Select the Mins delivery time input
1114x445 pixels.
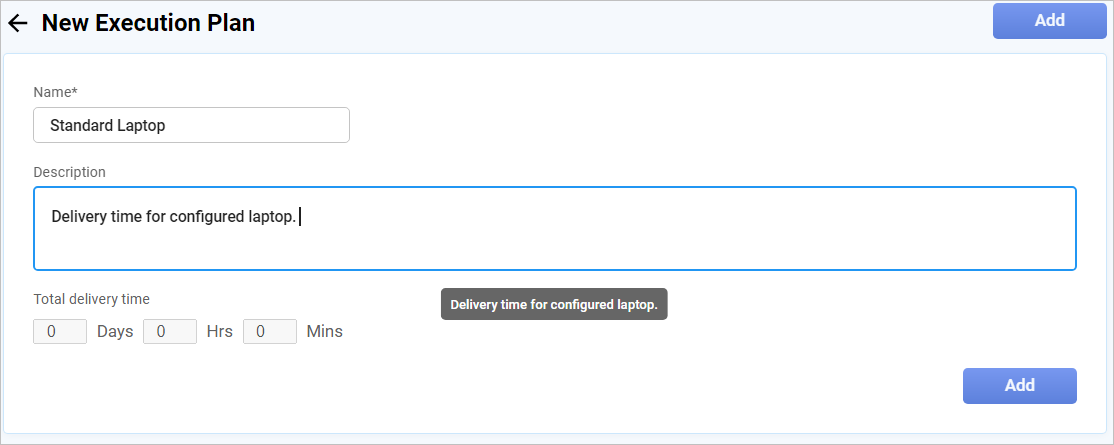[270, 331]
